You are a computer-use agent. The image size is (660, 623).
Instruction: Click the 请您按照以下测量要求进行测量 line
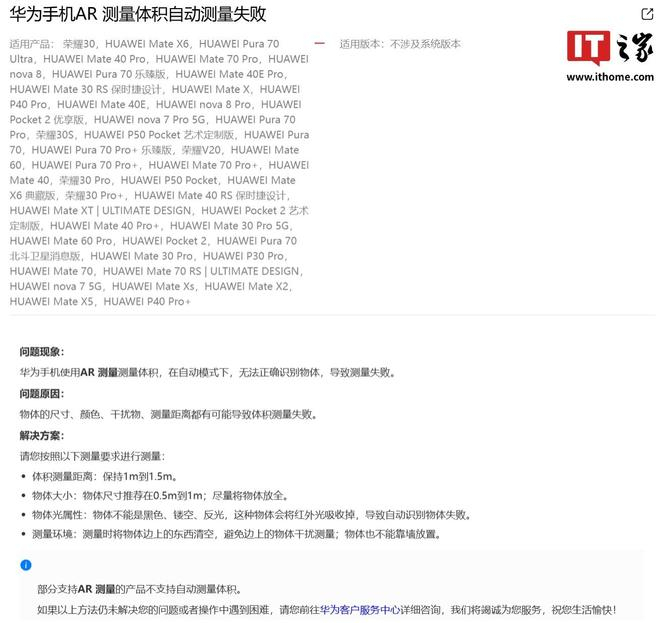(93, 456)
